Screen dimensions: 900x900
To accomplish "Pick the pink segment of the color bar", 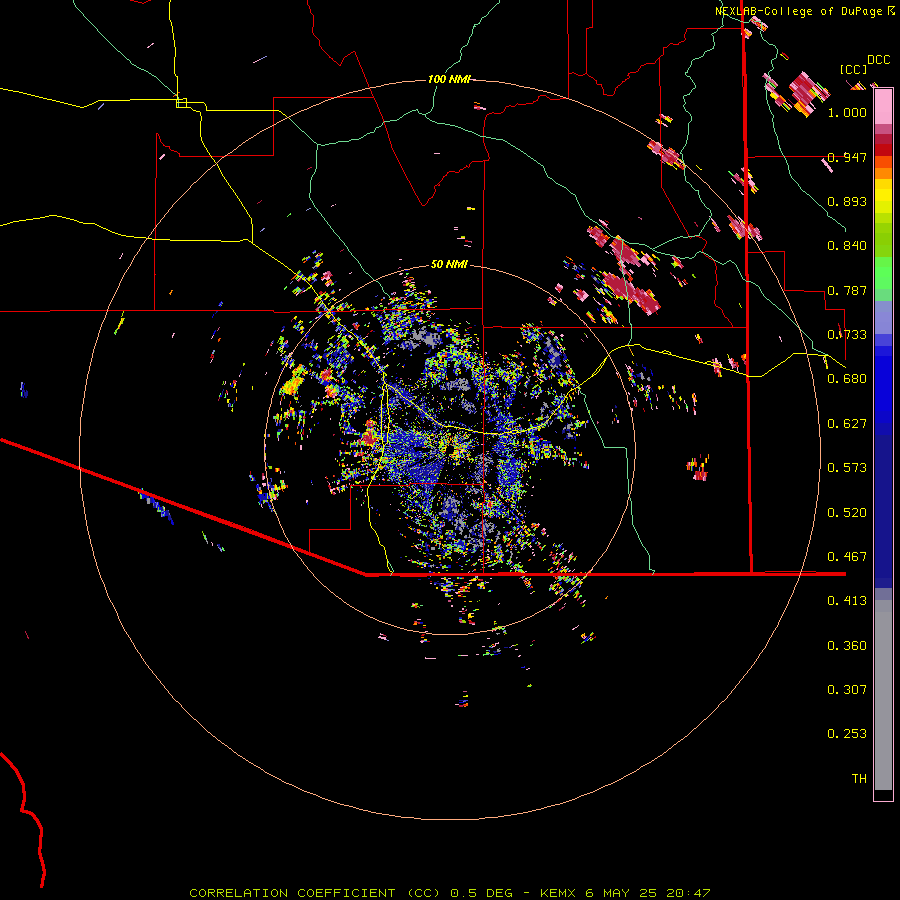I will [x=883, y=107].
